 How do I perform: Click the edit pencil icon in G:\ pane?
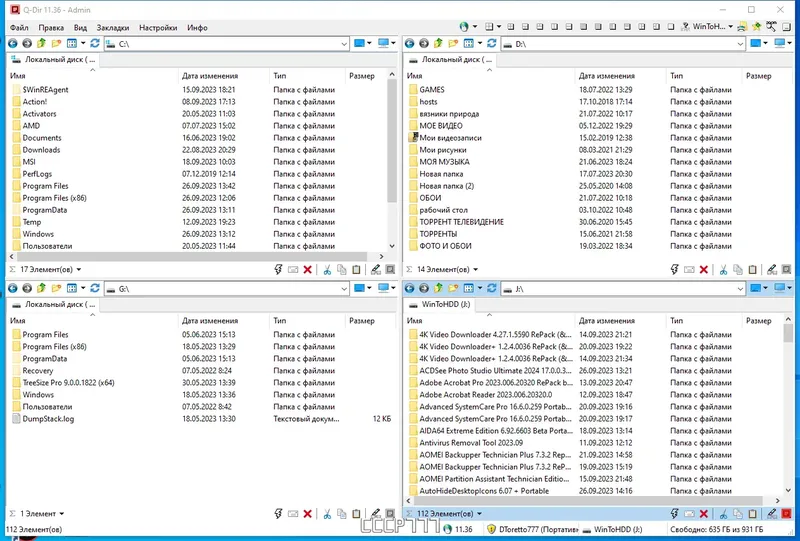376,514
